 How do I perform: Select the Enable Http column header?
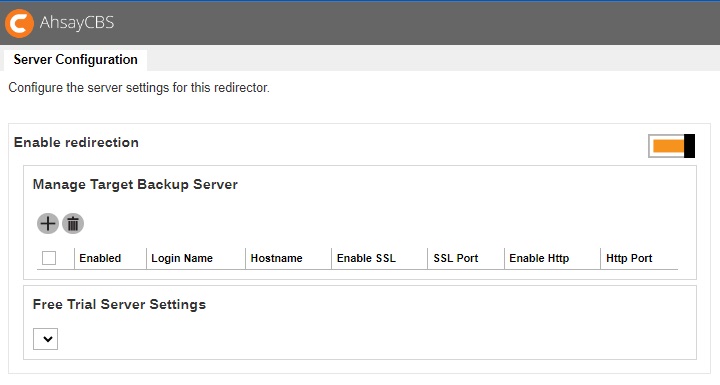coord(539,258)
